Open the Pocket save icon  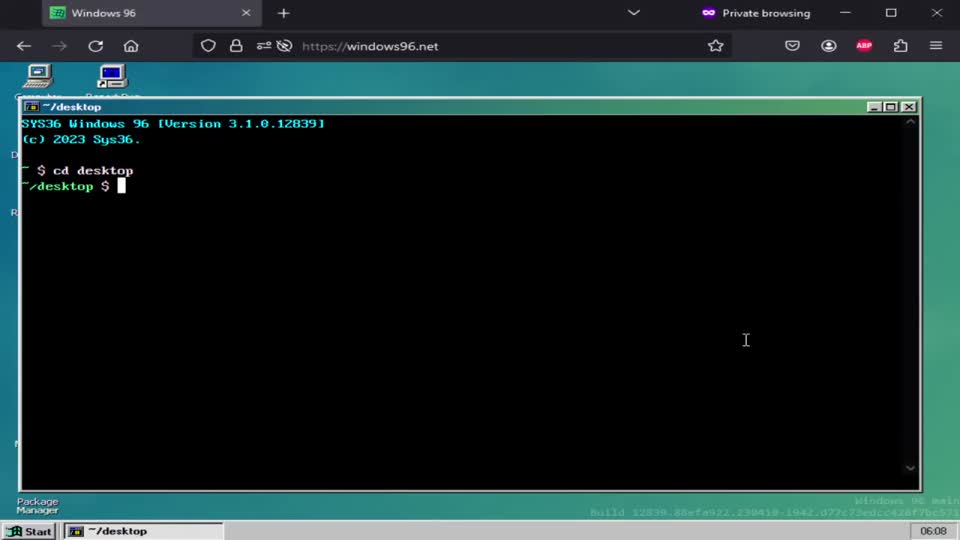pyautogui.click(x=792, y=46)
